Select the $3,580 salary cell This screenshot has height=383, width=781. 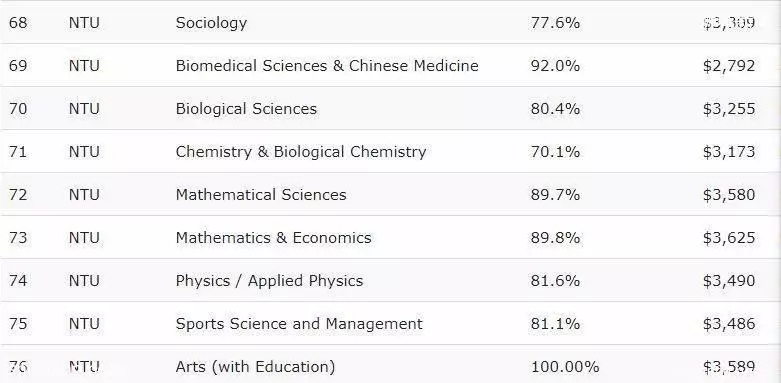729,195
